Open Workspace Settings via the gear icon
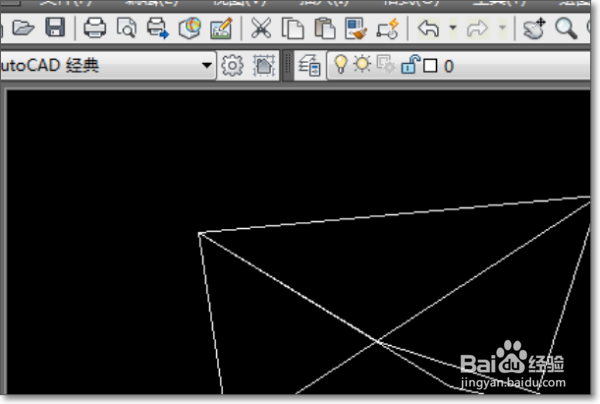 coord(232,66)
